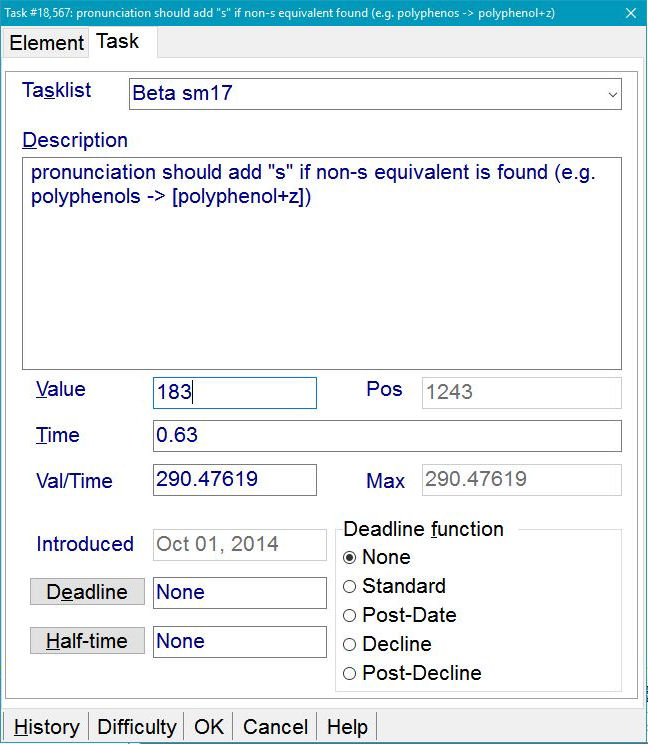Select Post-Date deadline function option
Screen dimensions: 648x744
tap(350, 616)
